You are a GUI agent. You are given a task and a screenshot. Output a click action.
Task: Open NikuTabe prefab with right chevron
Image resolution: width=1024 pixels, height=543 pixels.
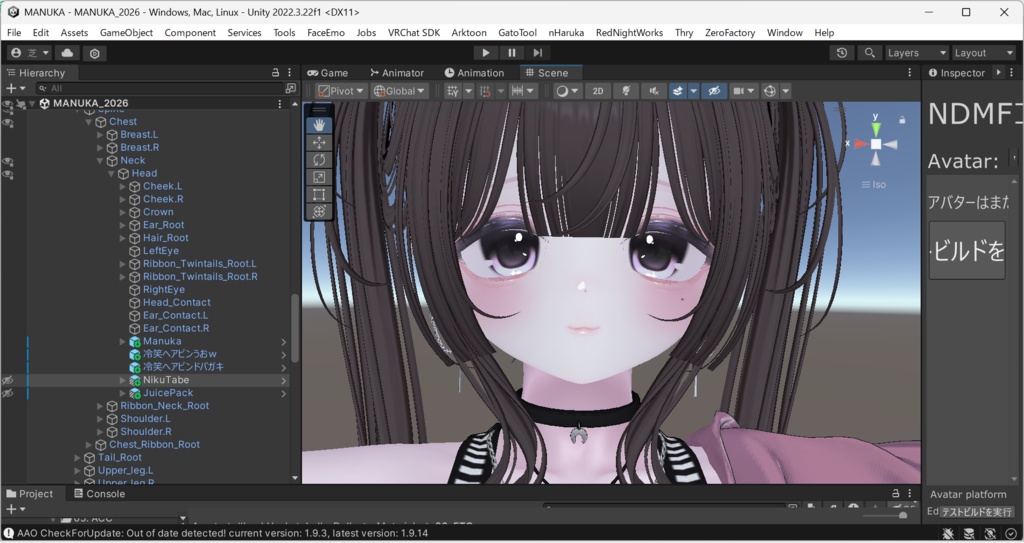[x=284, y=380]
